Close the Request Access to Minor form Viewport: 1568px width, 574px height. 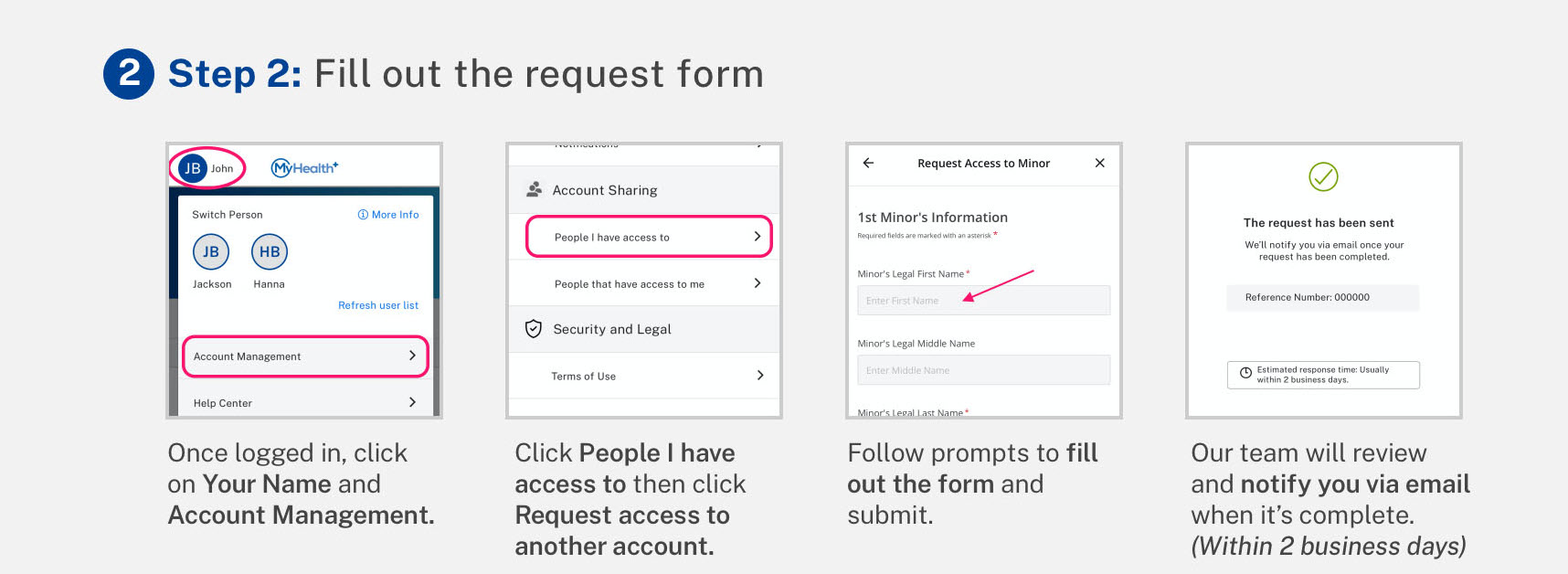(1099, 163)
